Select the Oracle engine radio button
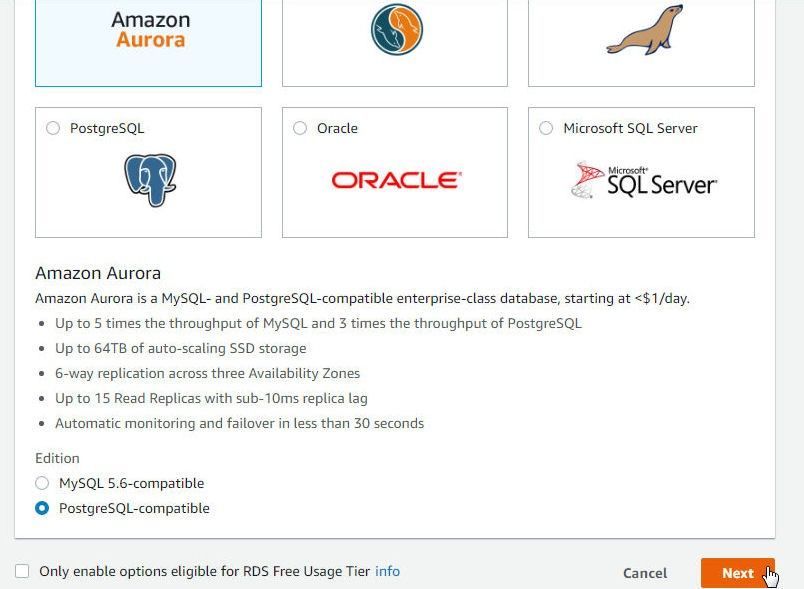Screen dimensions: 804x589 (300, 128)
